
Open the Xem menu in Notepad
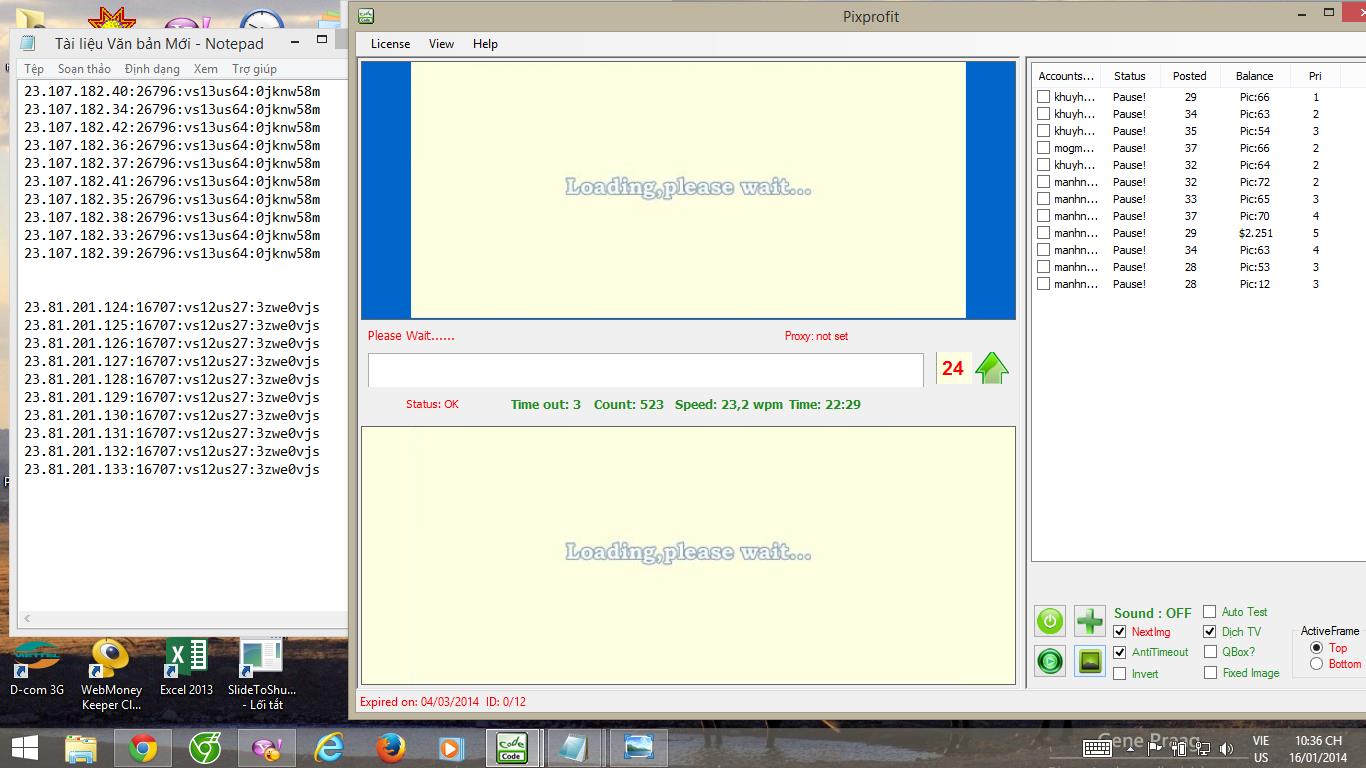tap(206, 69)
